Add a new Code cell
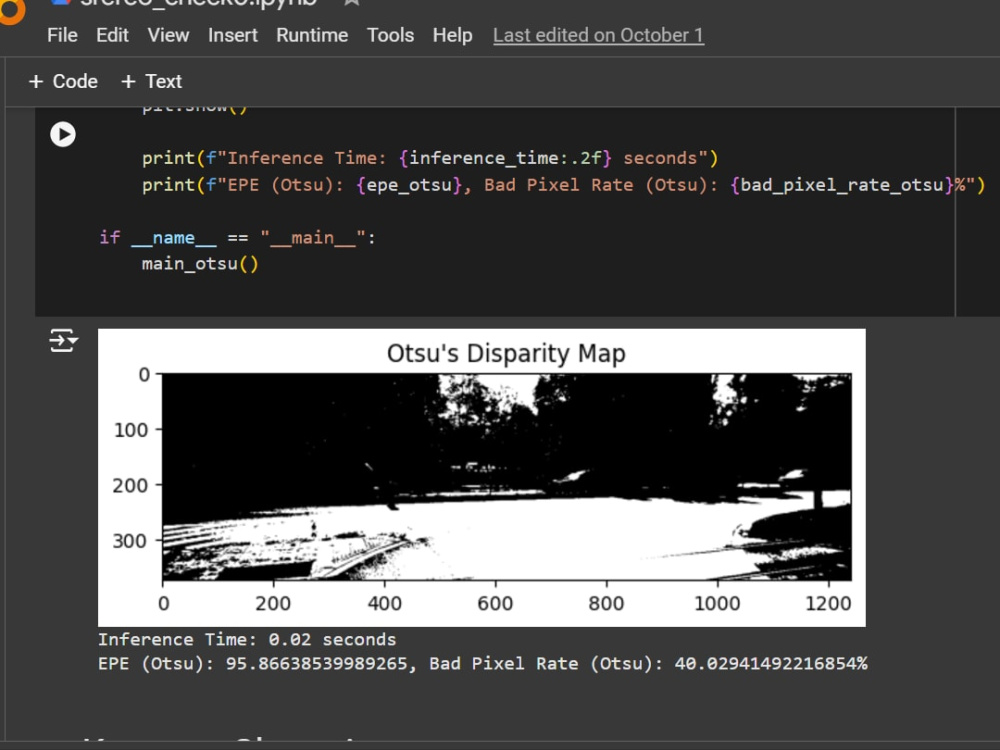1000x750 pixels. [x=63, y=82]
